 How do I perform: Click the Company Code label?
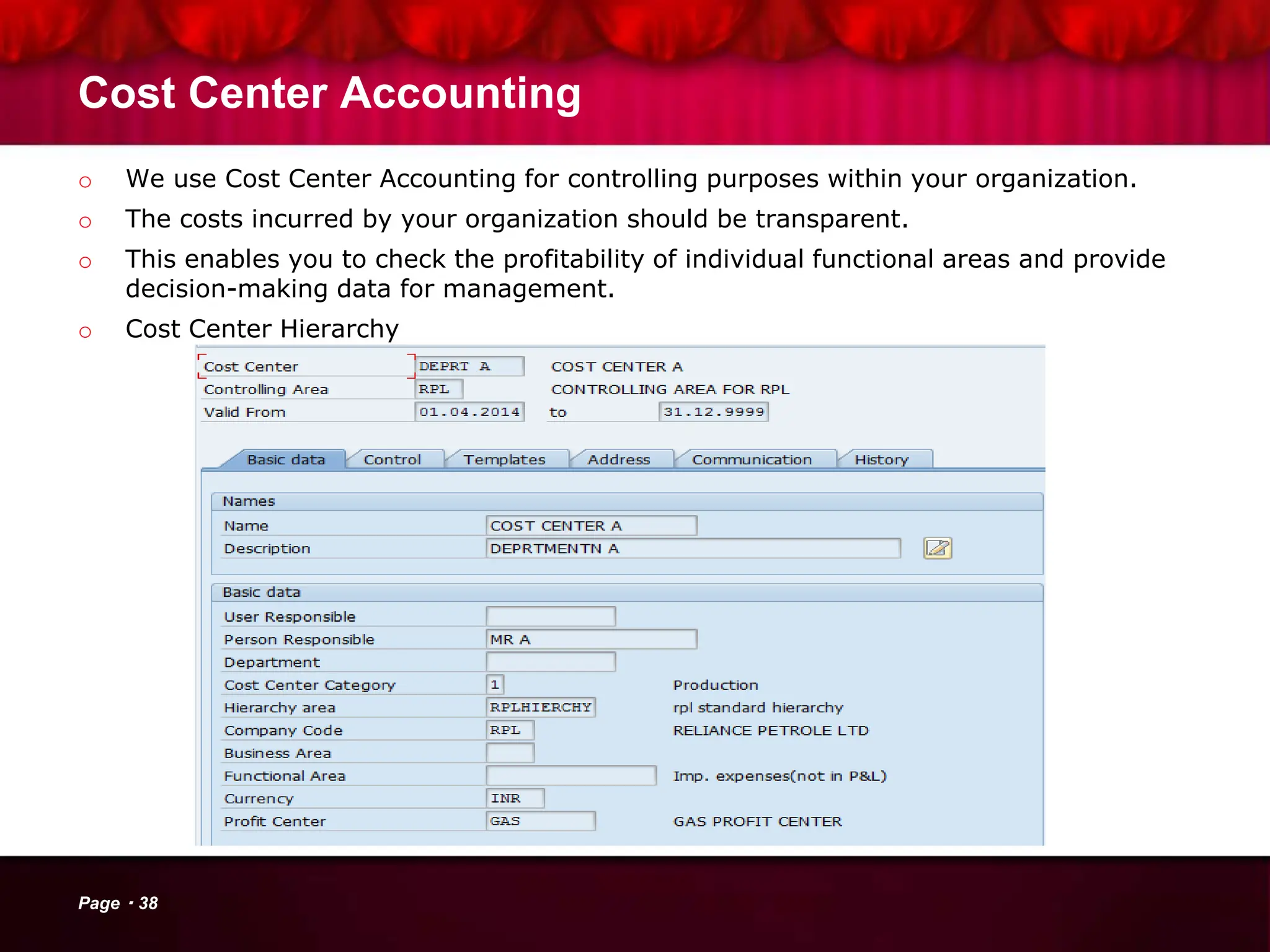[283, 731]
